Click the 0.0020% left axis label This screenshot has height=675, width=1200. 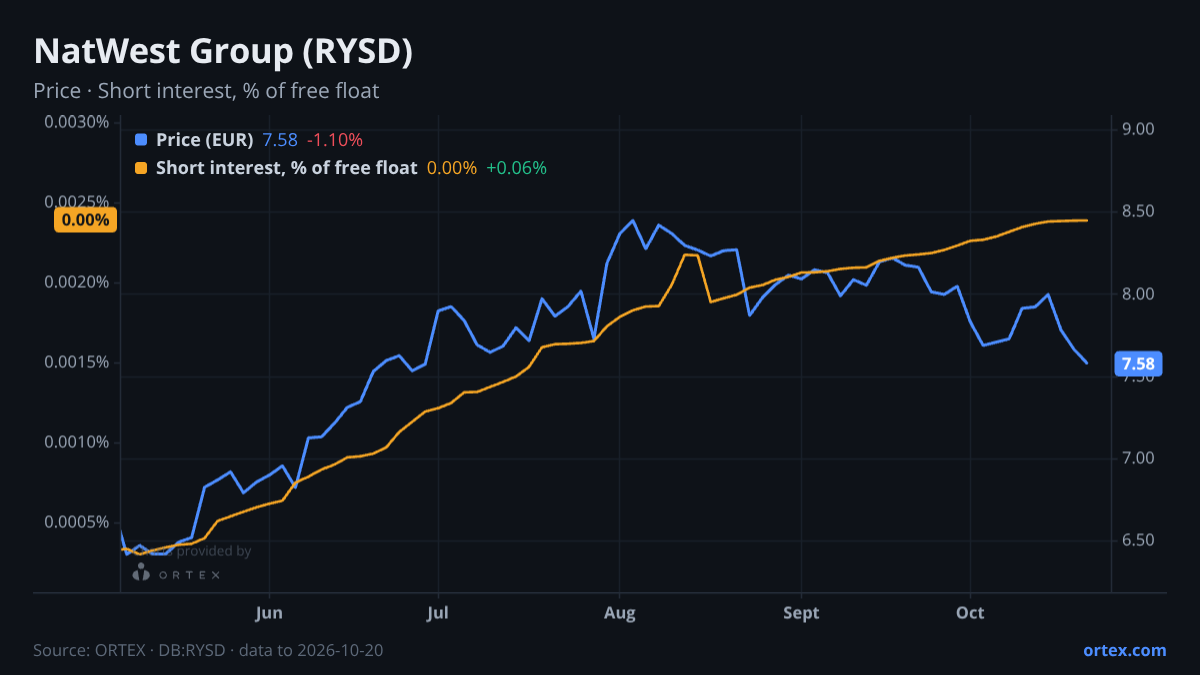tap(76, 282)
